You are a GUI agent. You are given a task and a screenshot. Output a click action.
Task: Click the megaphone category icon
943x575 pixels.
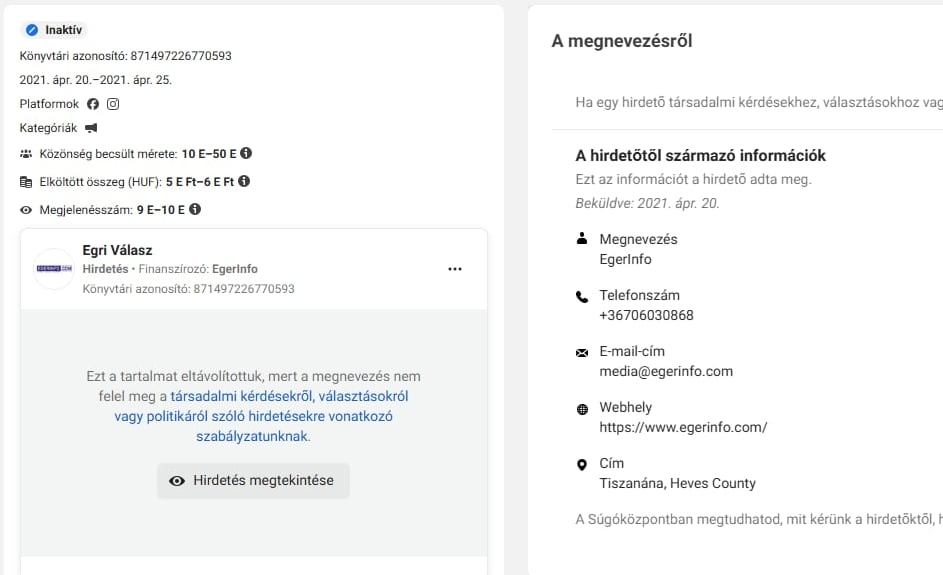(x=91, y=128)
